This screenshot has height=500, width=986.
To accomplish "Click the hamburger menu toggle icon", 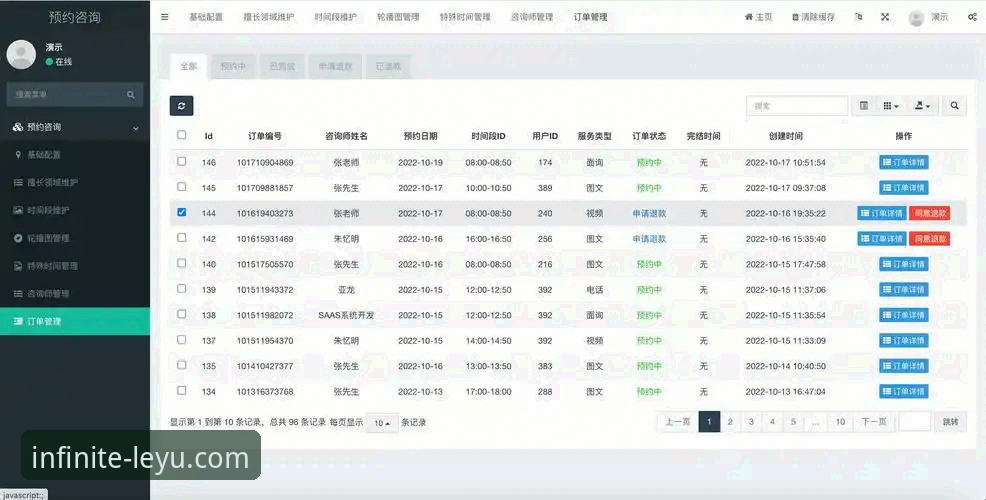I will [165, 17].
